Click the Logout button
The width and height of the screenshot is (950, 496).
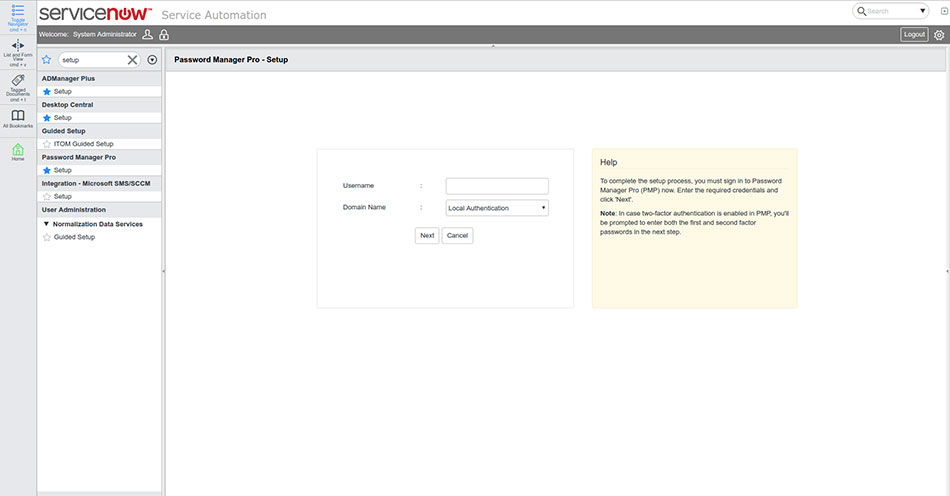(914, 35)
